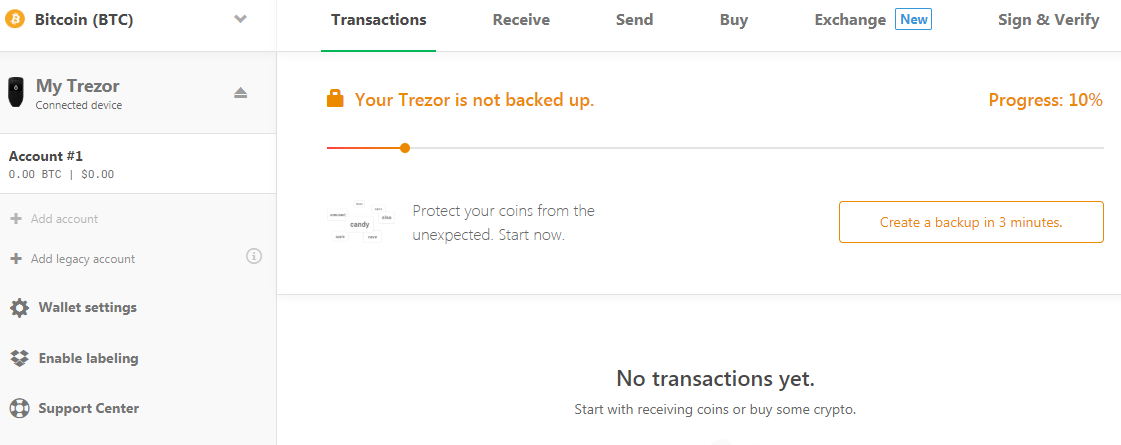Viewport: 1121px width, 445px height.
Task: Click the backup progress slider handle
Action: point(405,148)
